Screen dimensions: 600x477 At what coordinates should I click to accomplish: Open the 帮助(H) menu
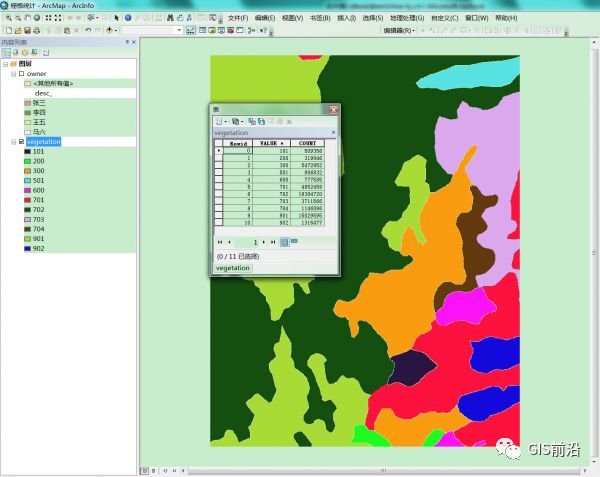point(506,18)
